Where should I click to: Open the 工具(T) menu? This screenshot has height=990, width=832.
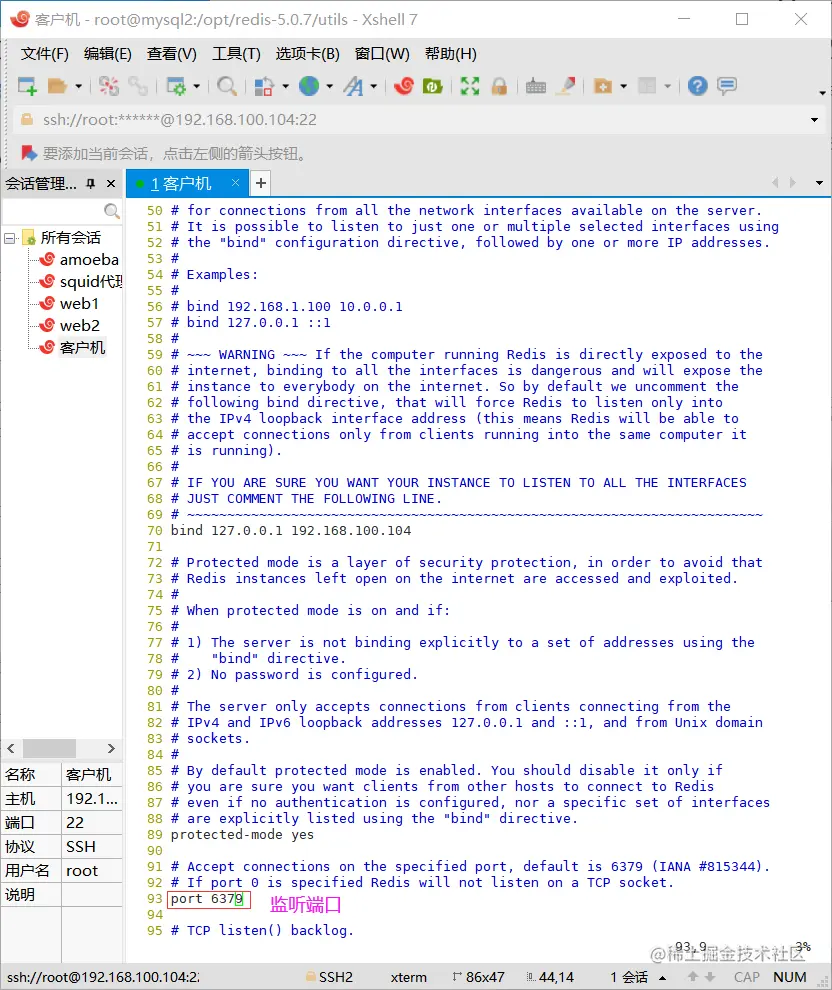[236, 54]
